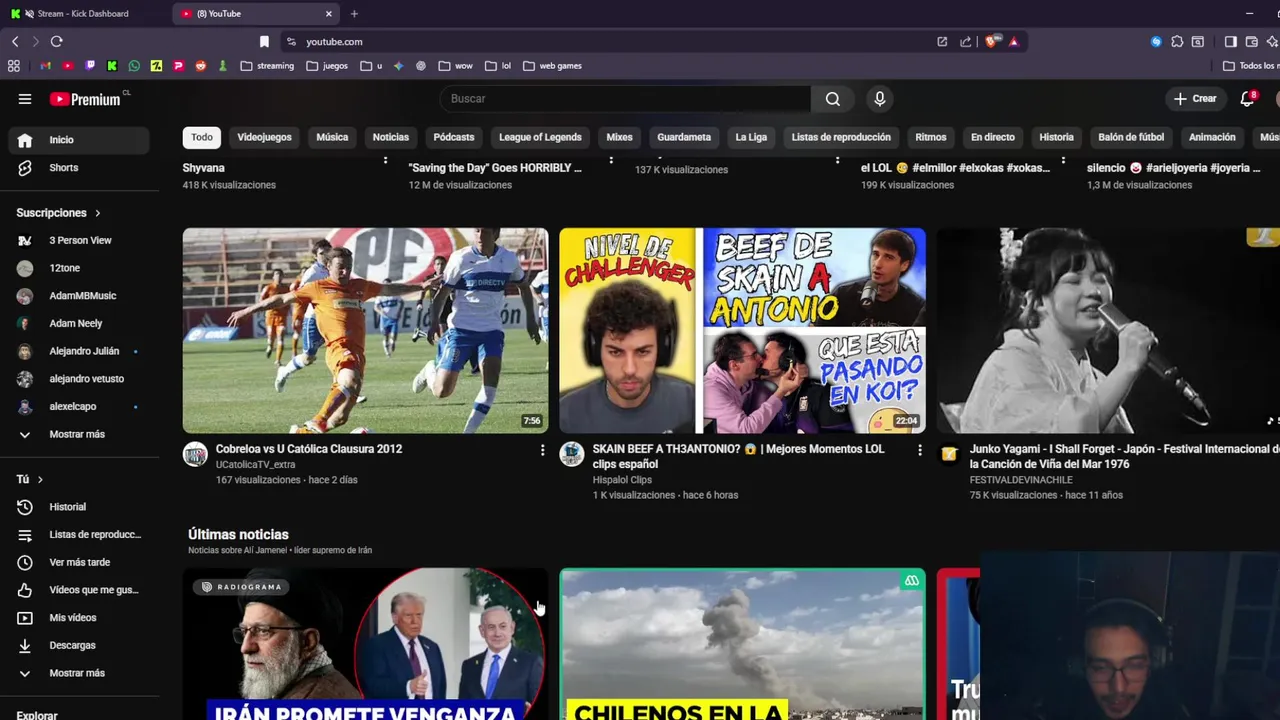Viewport: 1280px width, 720px height.
Task: Open Adam Neely subscription channel
Action: [79, 323]
